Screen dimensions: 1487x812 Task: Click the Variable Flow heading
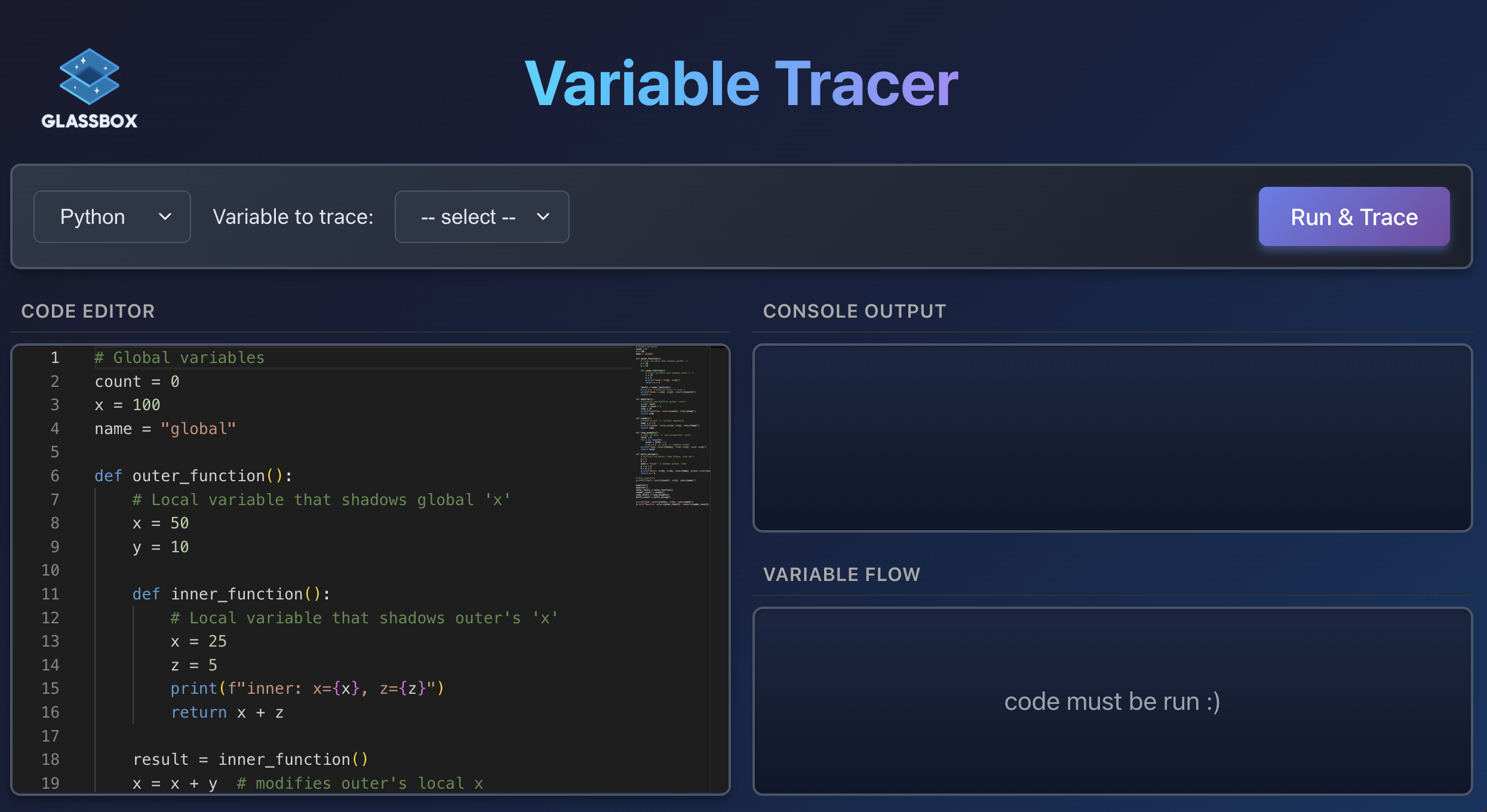click(x=841, y=574)
